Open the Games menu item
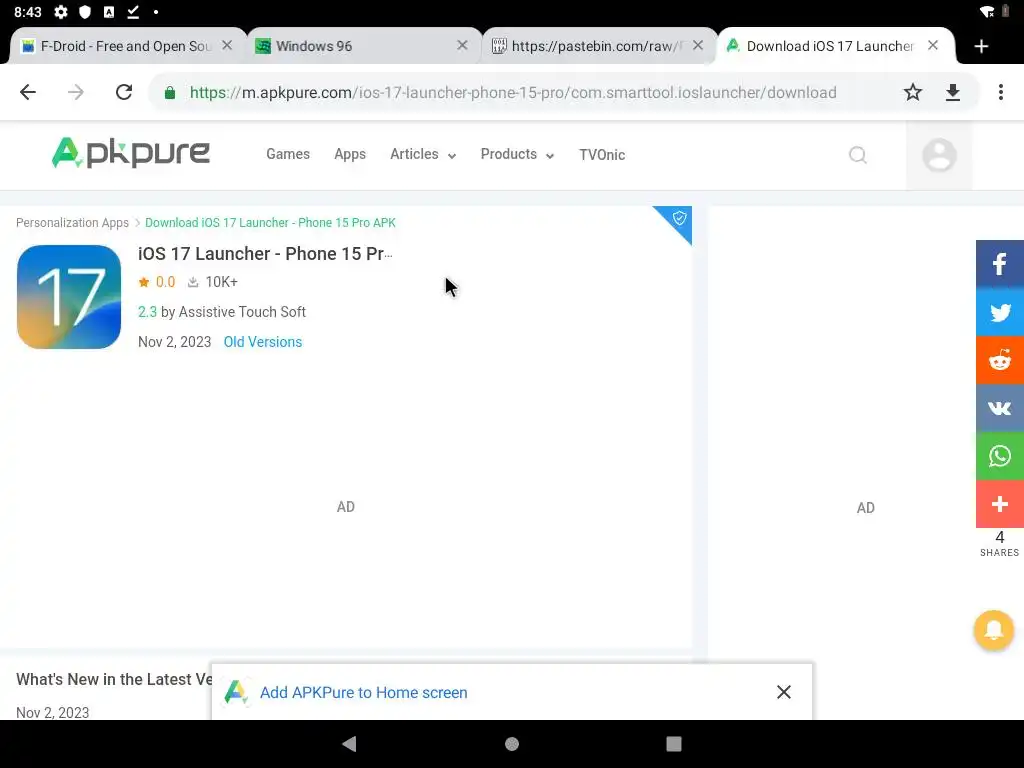Screen dimensions: 1024x768 coord(288,154)
